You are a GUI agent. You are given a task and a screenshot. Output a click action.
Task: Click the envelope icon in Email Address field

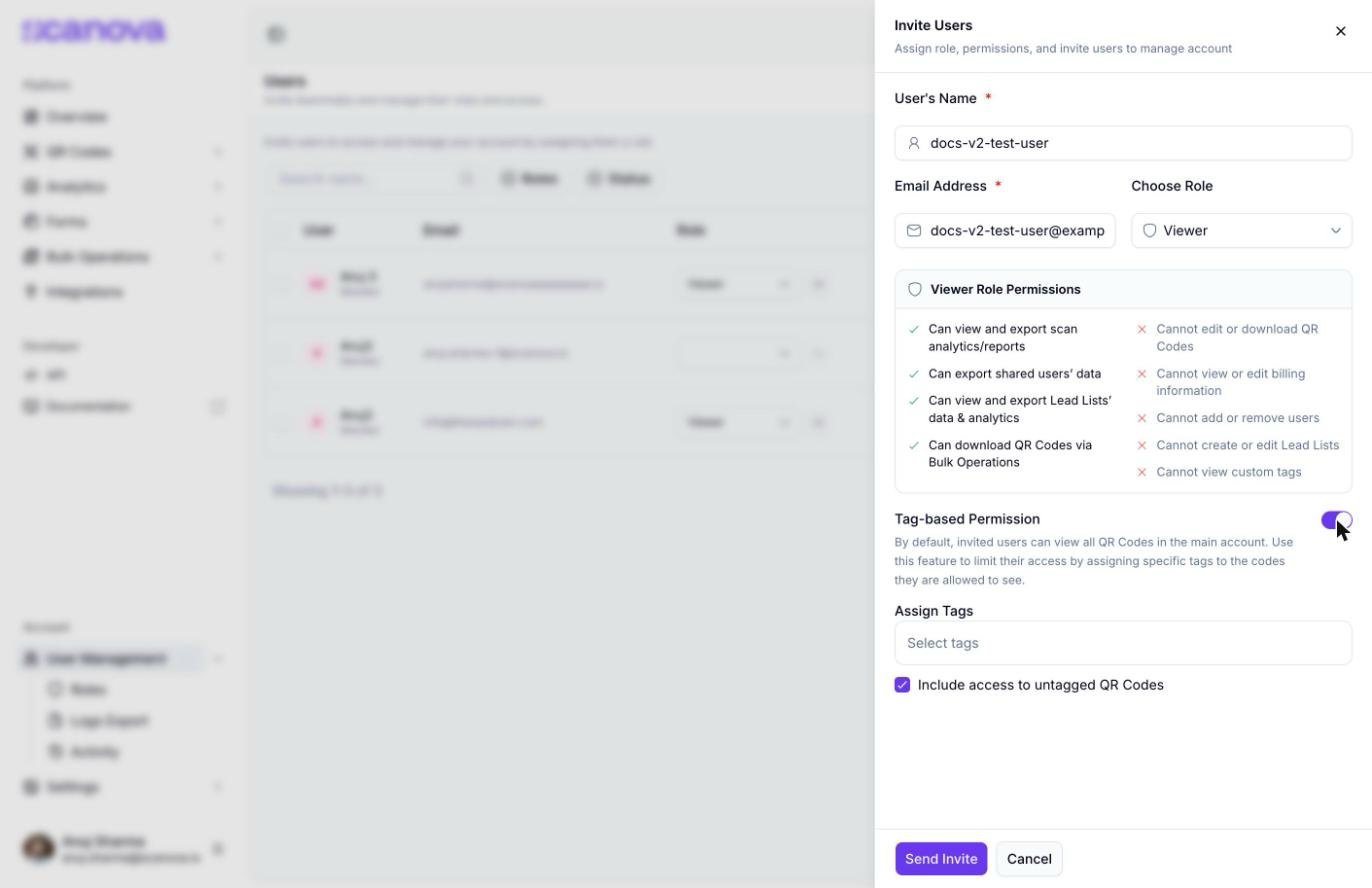[x=914, y=230]
